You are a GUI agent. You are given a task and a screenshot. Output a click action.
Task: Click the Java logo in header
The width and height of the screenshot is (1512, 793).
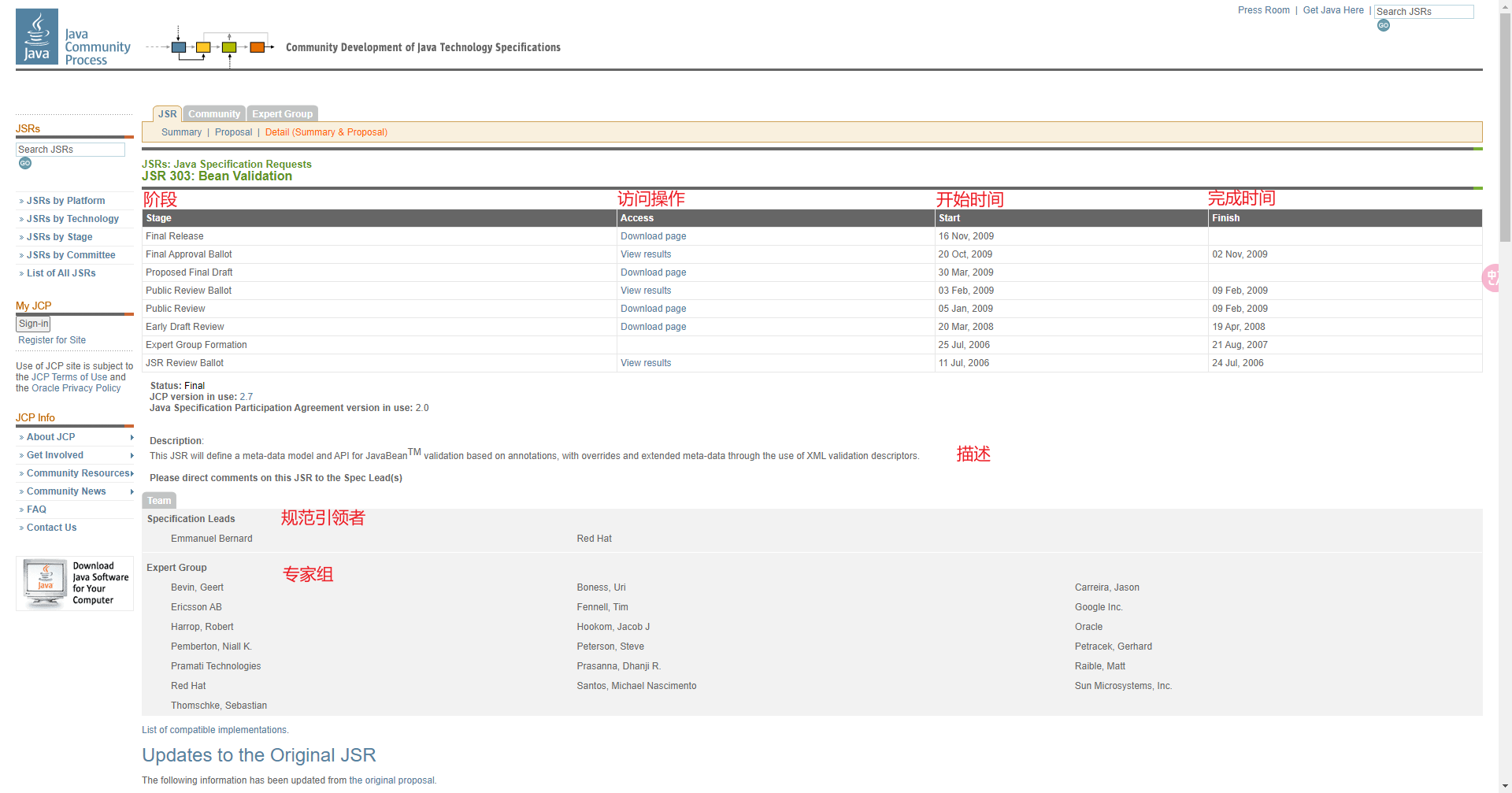(37, 36)
